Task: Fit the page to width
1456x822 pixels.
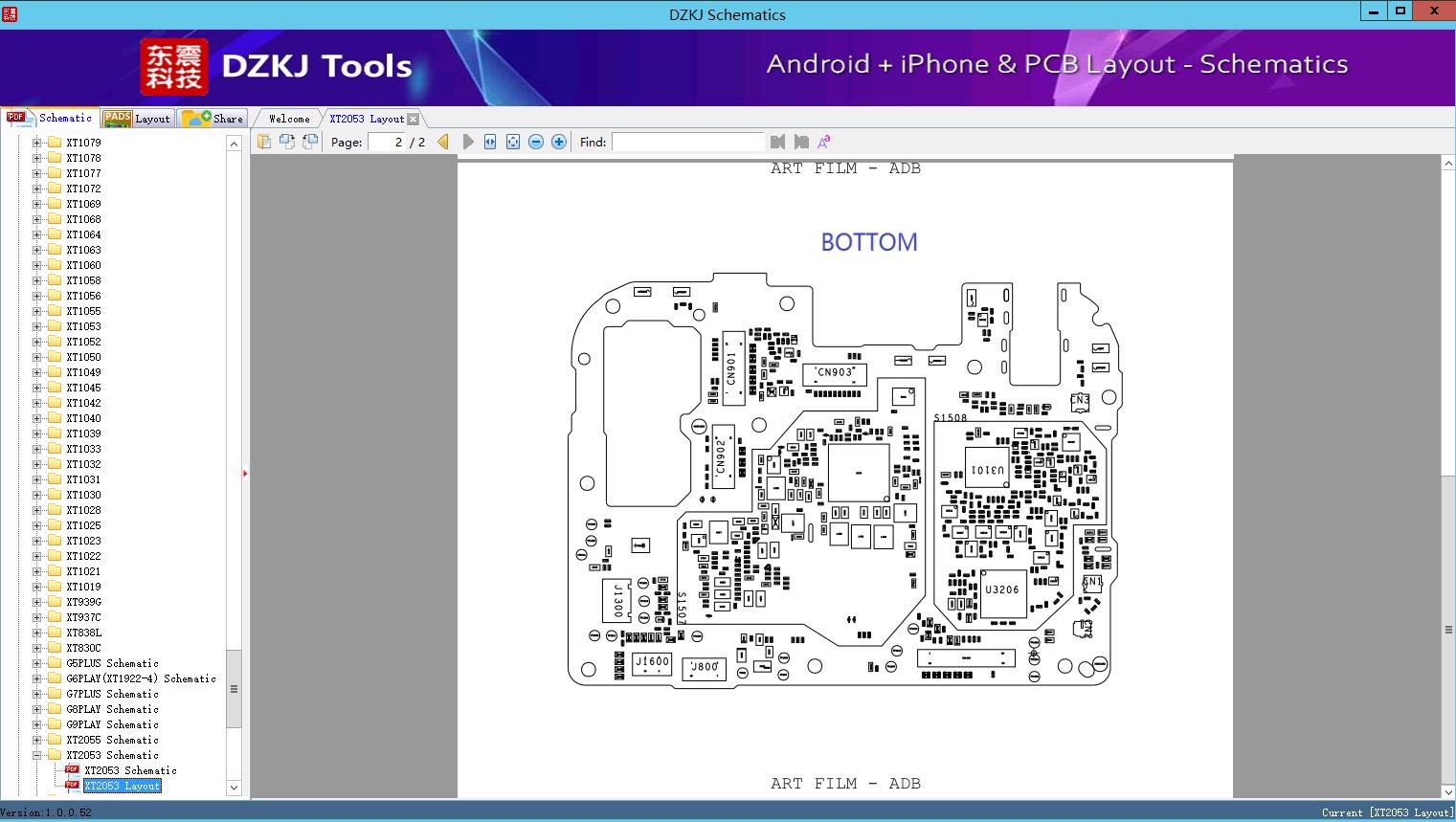Action: point(490,142)
